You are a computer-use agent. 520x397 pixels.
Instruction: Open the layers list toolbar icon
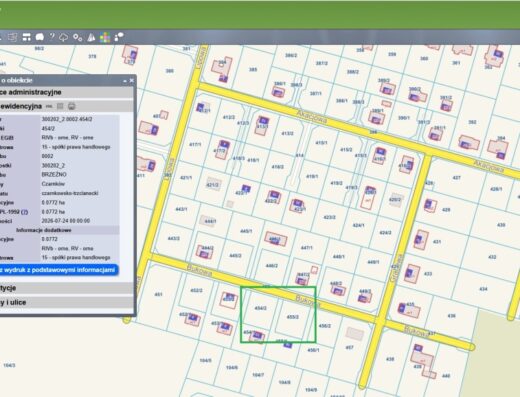point(12,37)
